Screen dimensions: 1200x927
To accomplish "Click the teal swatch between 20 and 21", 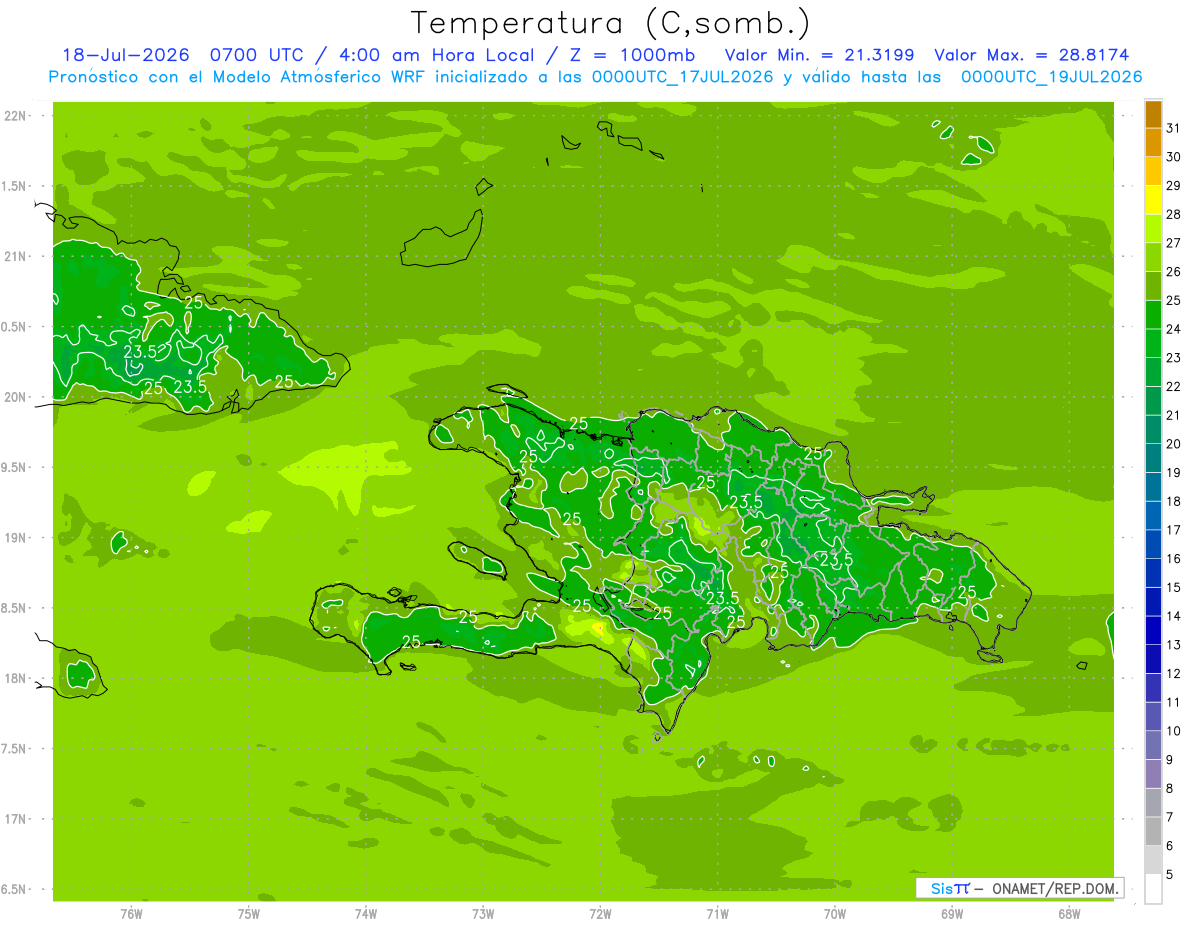I will pyautogui.click(x=1153, y=430).
